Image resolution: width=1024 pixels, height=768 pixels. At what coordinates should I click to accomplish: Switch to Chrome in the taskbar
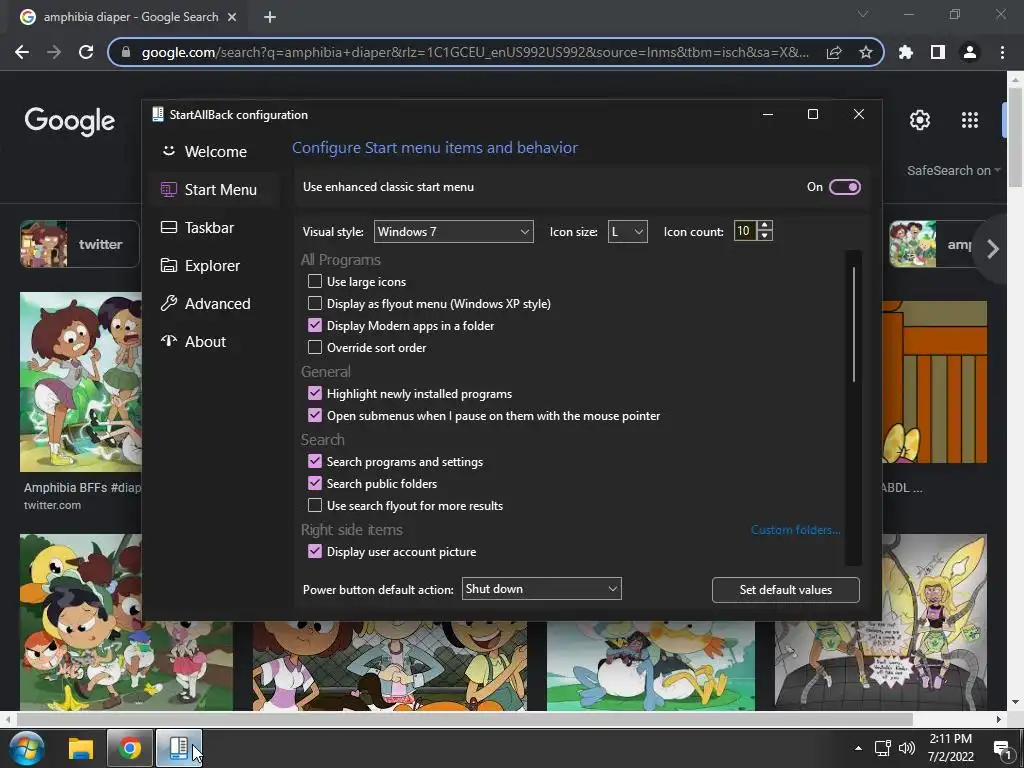[x=130, y=748]
